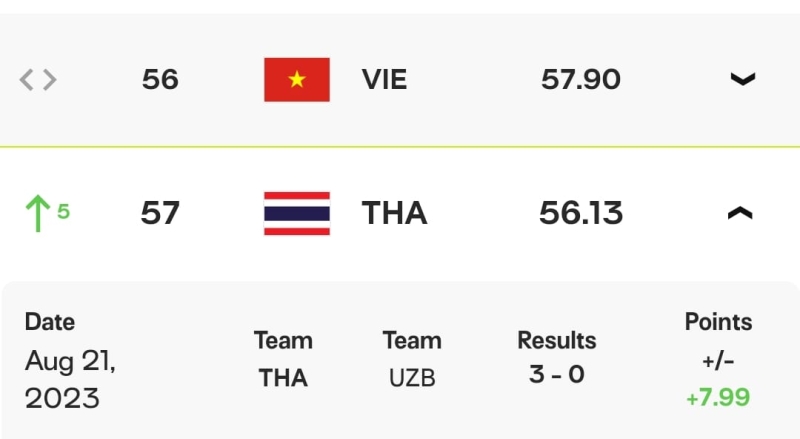Click the green up arrow rank change icon
The image size is (800, 439).
(38, 214)
